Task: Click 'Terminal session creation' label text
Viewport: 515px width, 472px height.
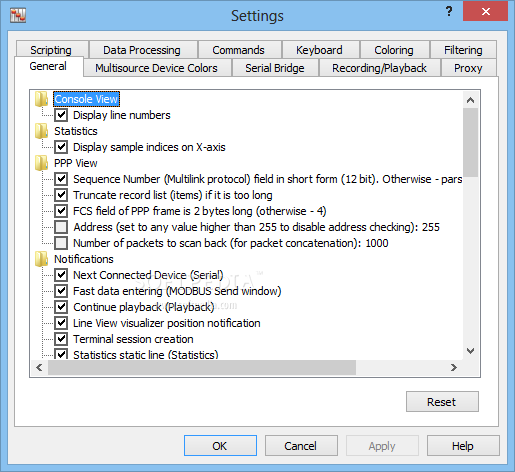Action: 133,339
